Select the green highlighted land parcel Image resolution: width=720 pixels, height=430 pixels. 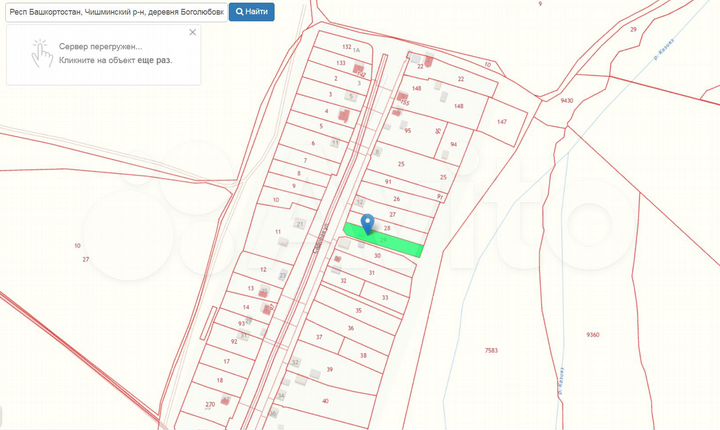(395, 241)
